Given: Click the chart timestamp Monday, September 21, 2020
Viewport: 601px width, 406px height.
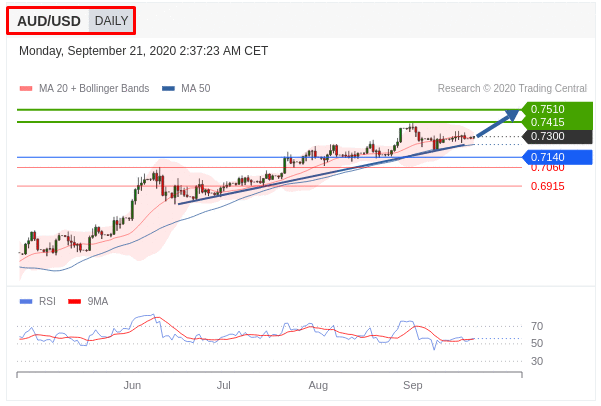Looking at the screenshot, I should coord(143,51).
